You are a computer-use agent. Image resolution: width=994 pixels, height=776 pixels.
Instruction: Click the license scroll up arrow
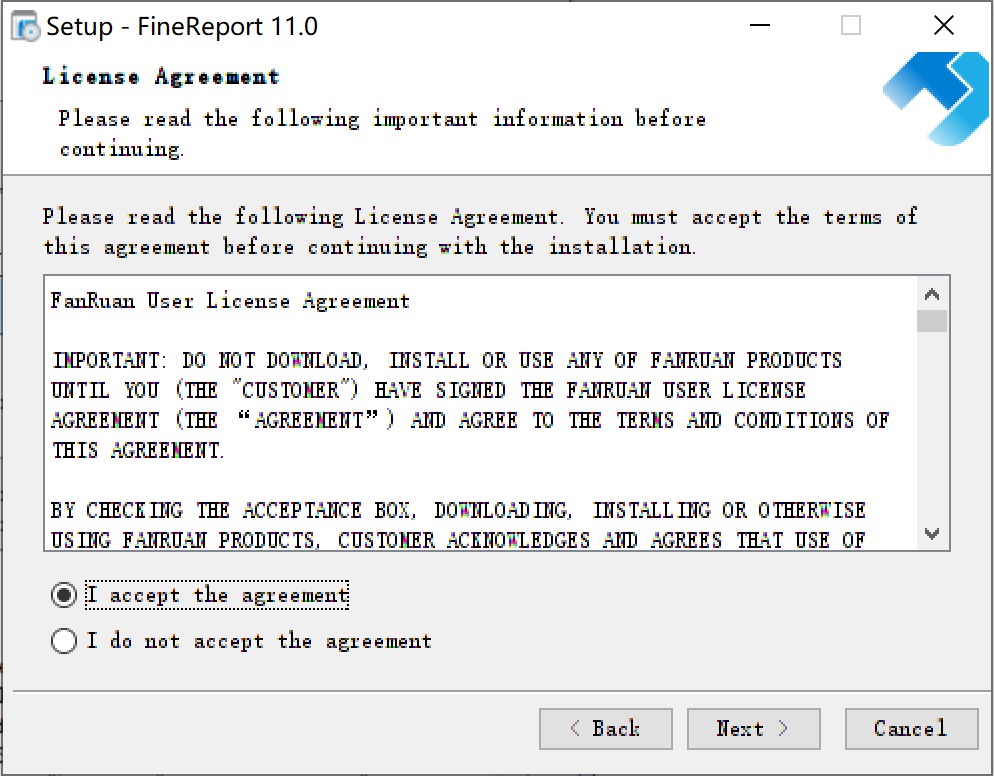tap(932, 295)
